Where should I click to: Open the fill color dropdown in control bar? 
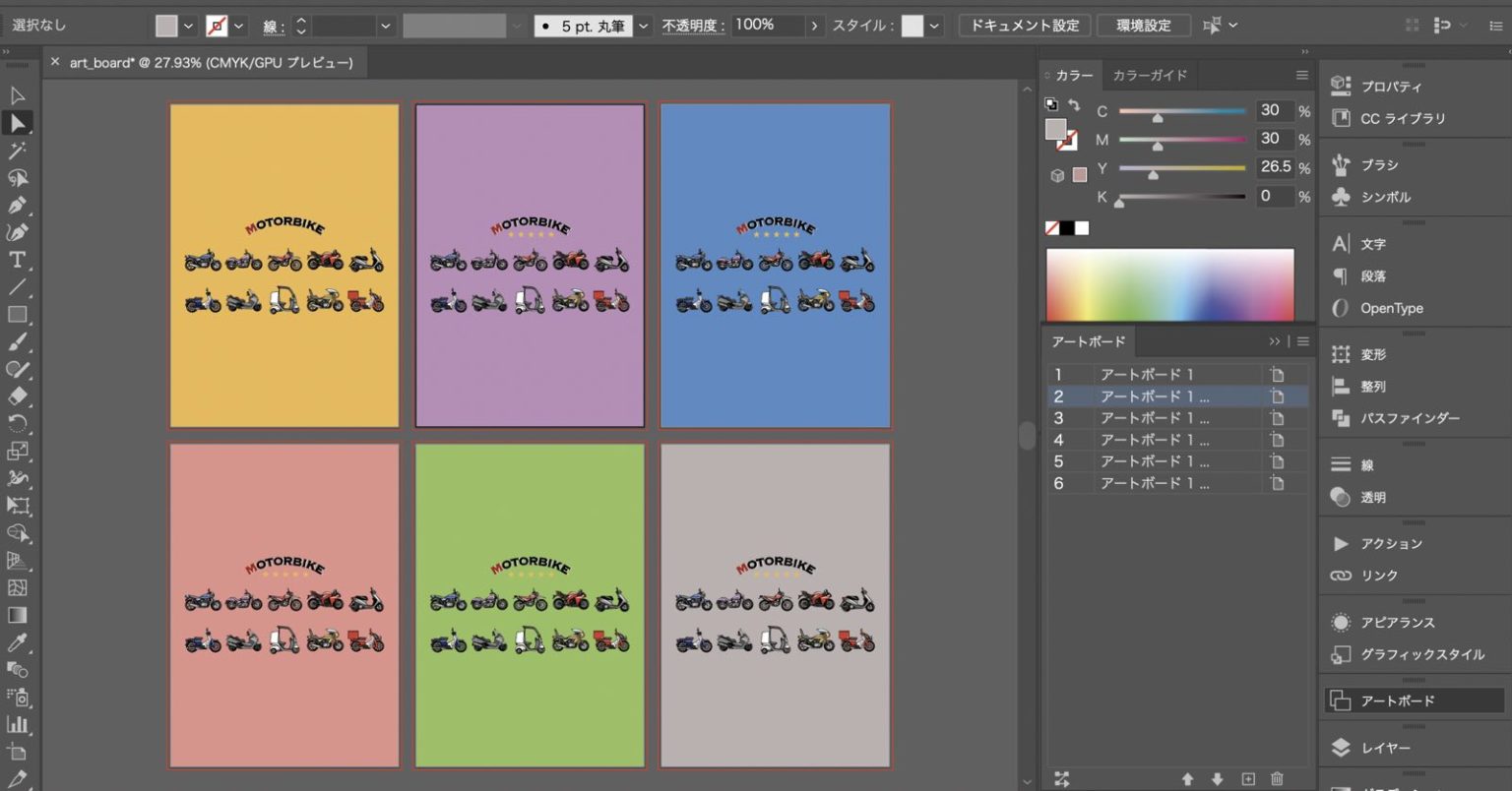(188, 26)
